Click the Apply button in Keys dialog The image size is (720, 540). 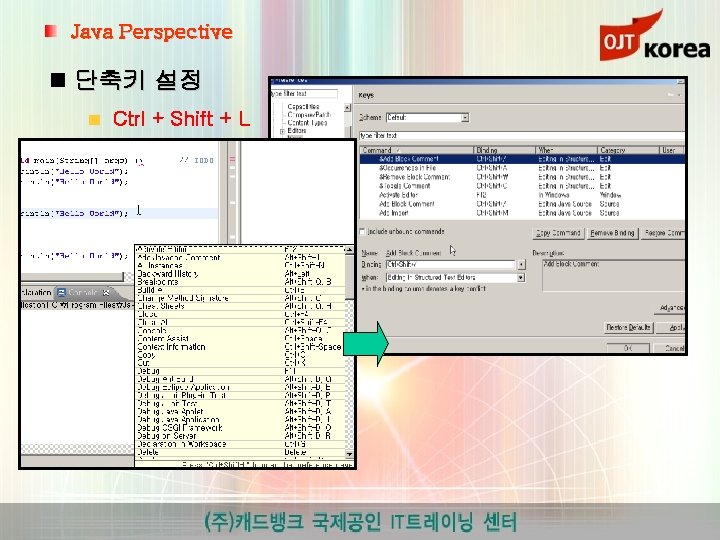click(x=671, y=327)
